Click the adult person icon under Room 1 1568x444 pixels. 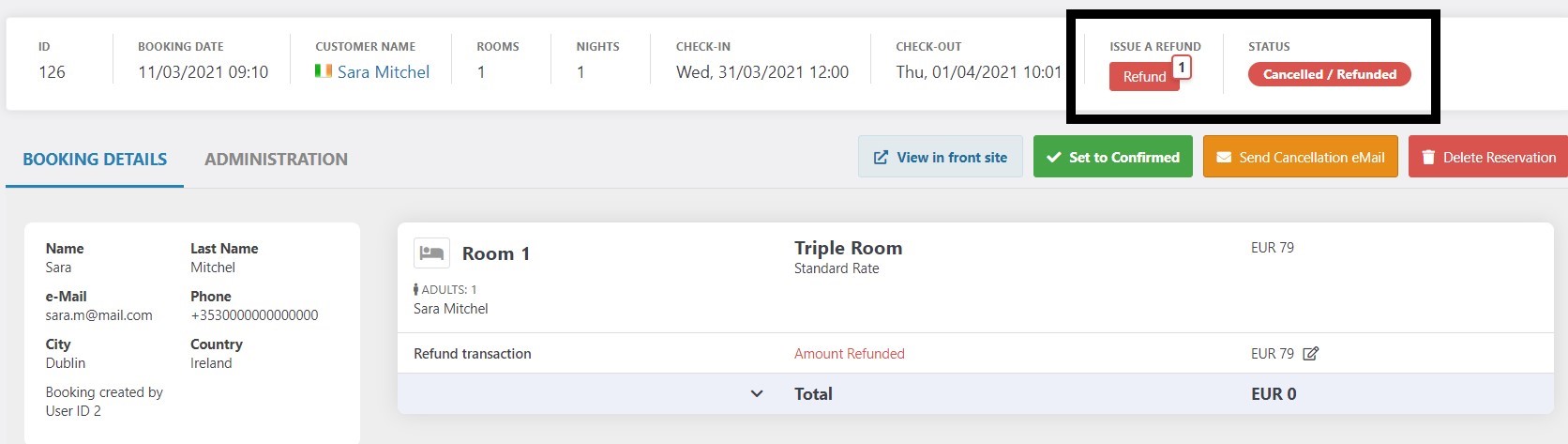(x=416, y=290)
